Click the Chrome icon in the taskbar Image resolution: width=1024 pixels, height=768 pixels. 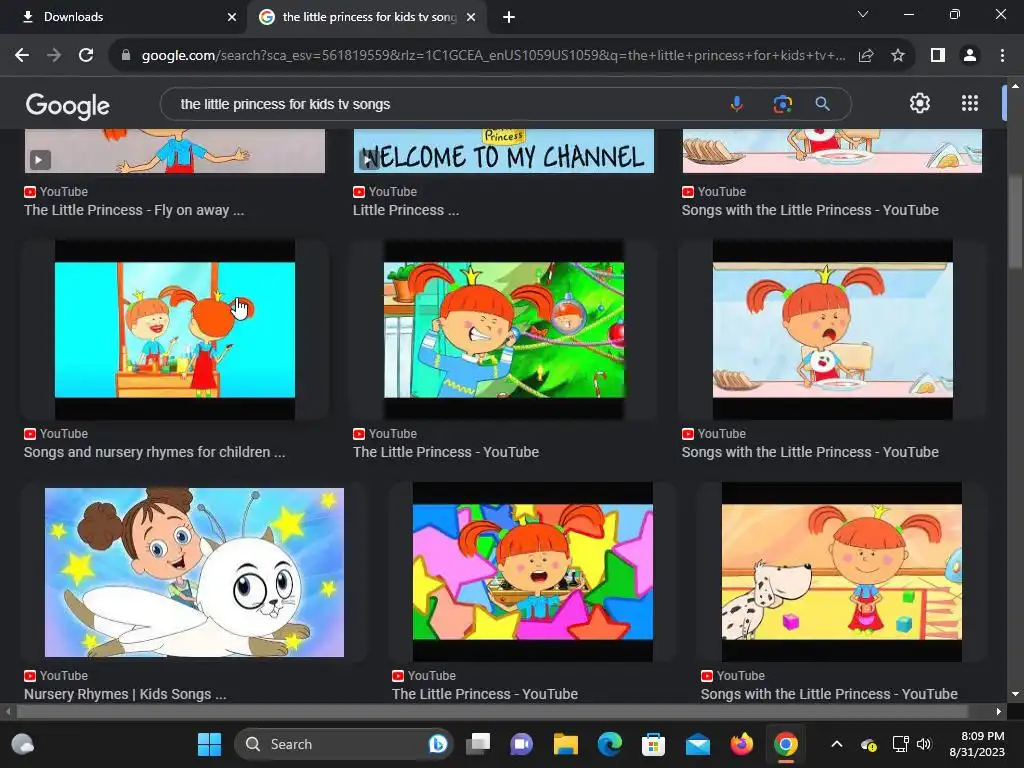tap(786, 744)
